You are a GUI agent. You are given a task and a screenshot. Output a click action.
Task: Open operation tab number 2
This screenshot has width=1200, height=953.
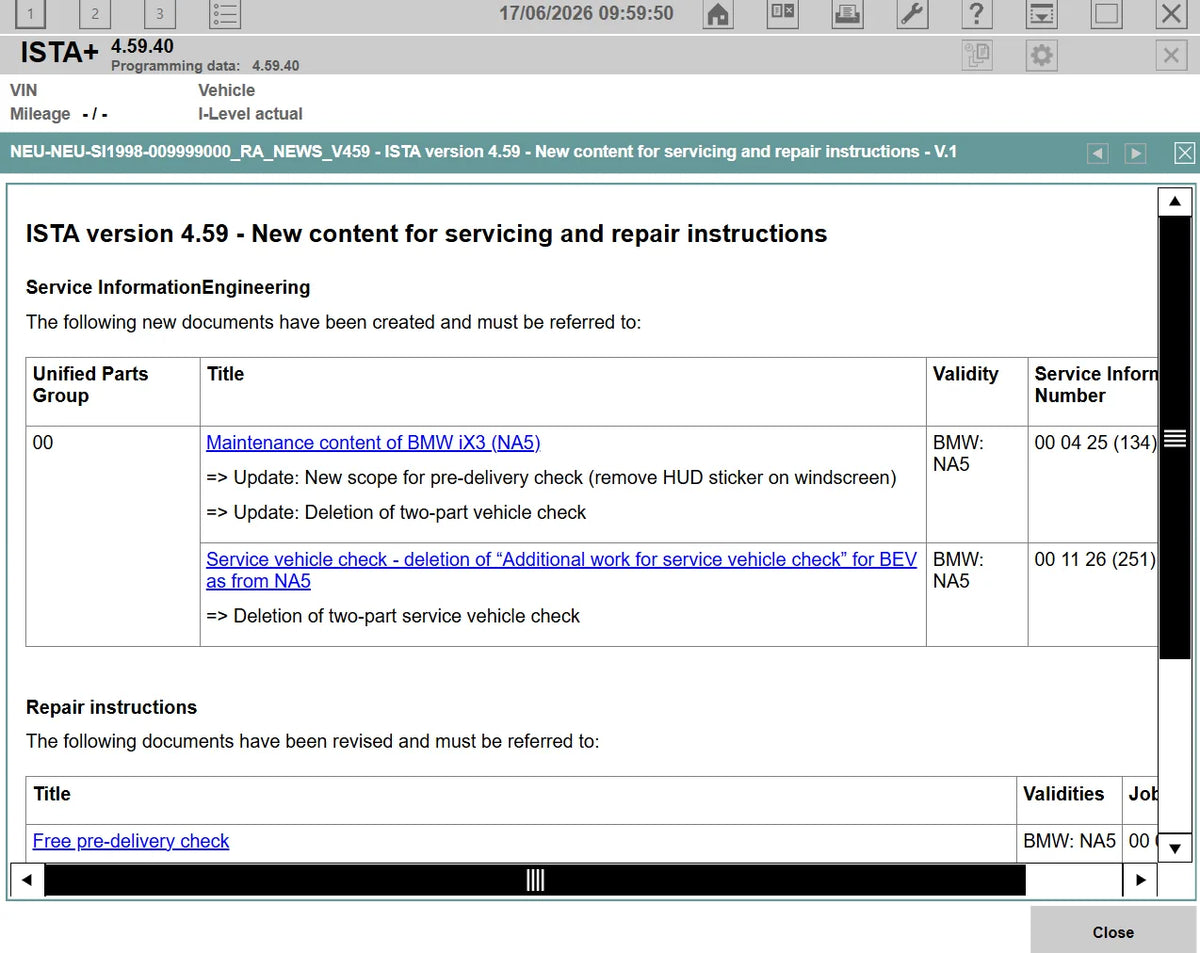click(95, 14)
